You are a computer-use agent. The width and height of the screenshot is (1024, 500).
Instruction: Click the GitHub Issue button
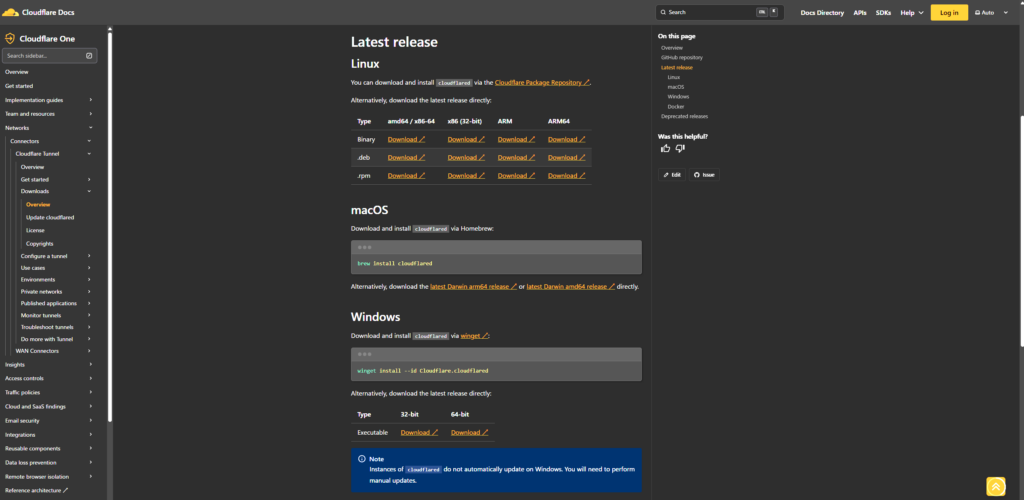pos(704,175)
